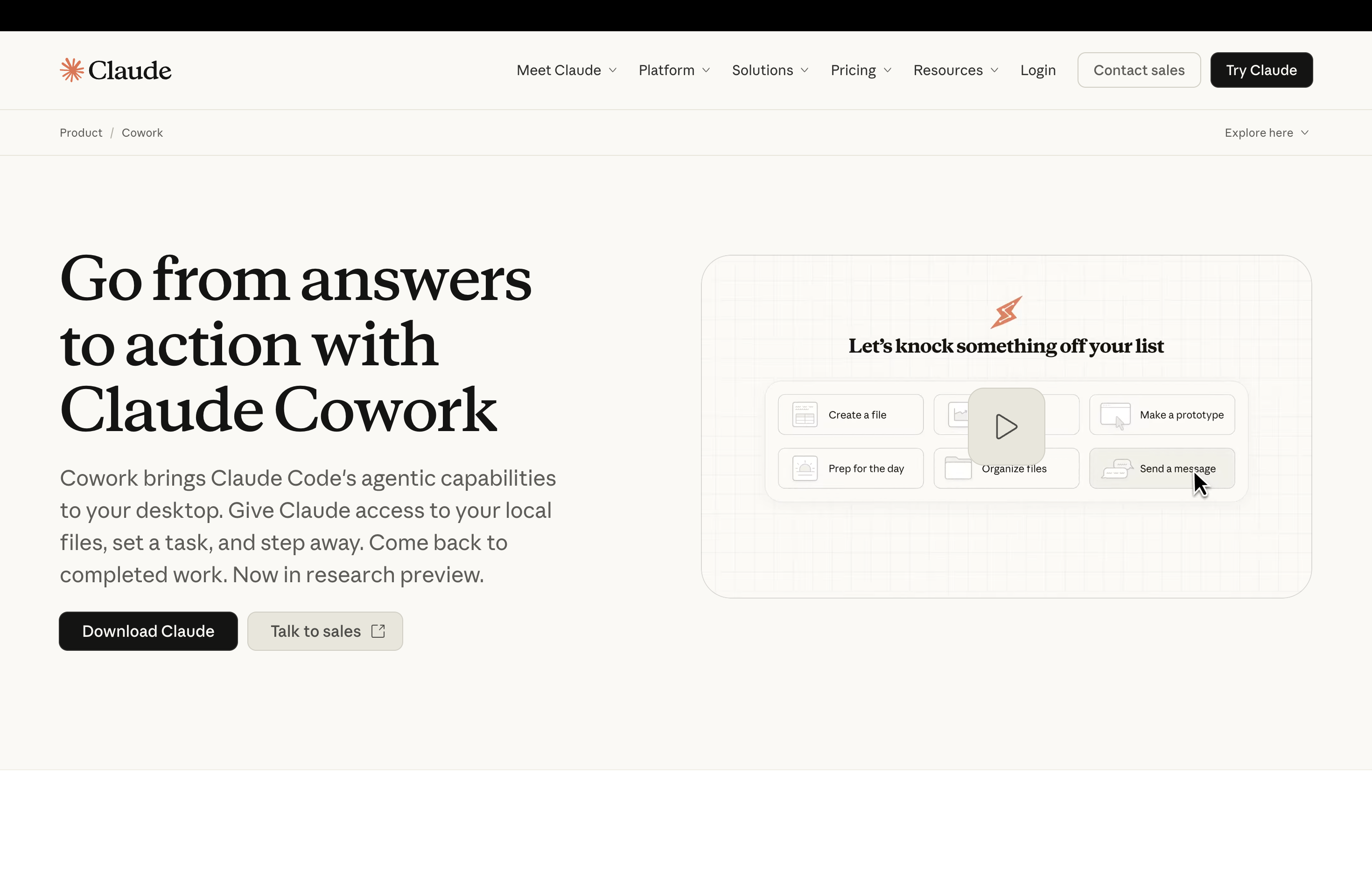Screen dimensions: 1372x892
Task: Click the spreadsheet icon in Create a file
Action: [x=805, y=414]
